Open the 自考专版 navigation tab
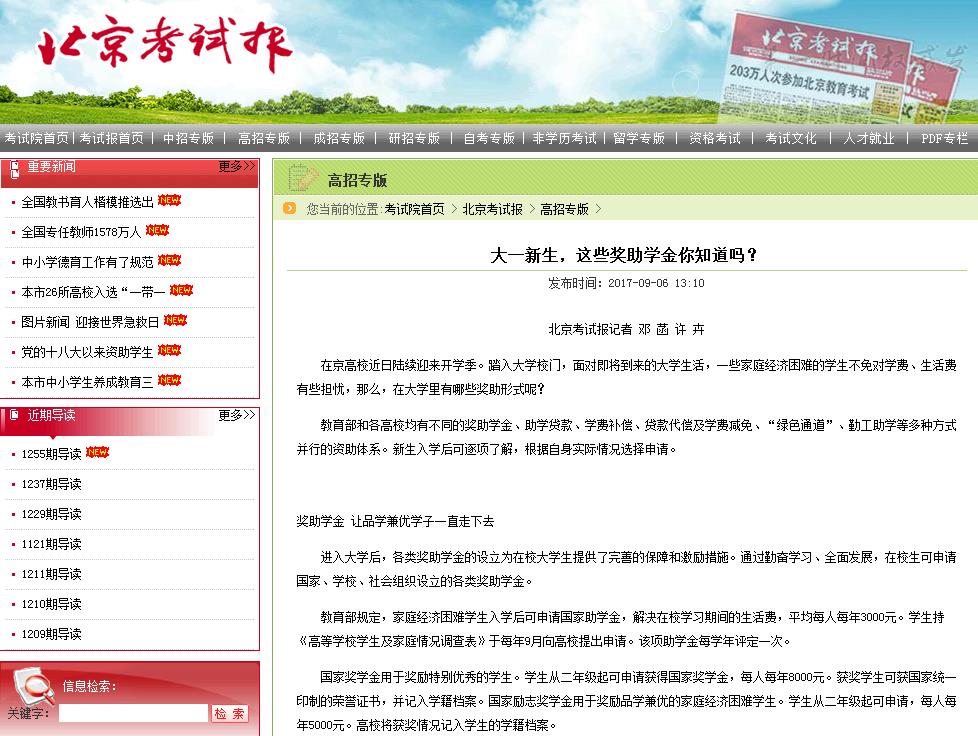Screen dimensions: 978x736 489,139
